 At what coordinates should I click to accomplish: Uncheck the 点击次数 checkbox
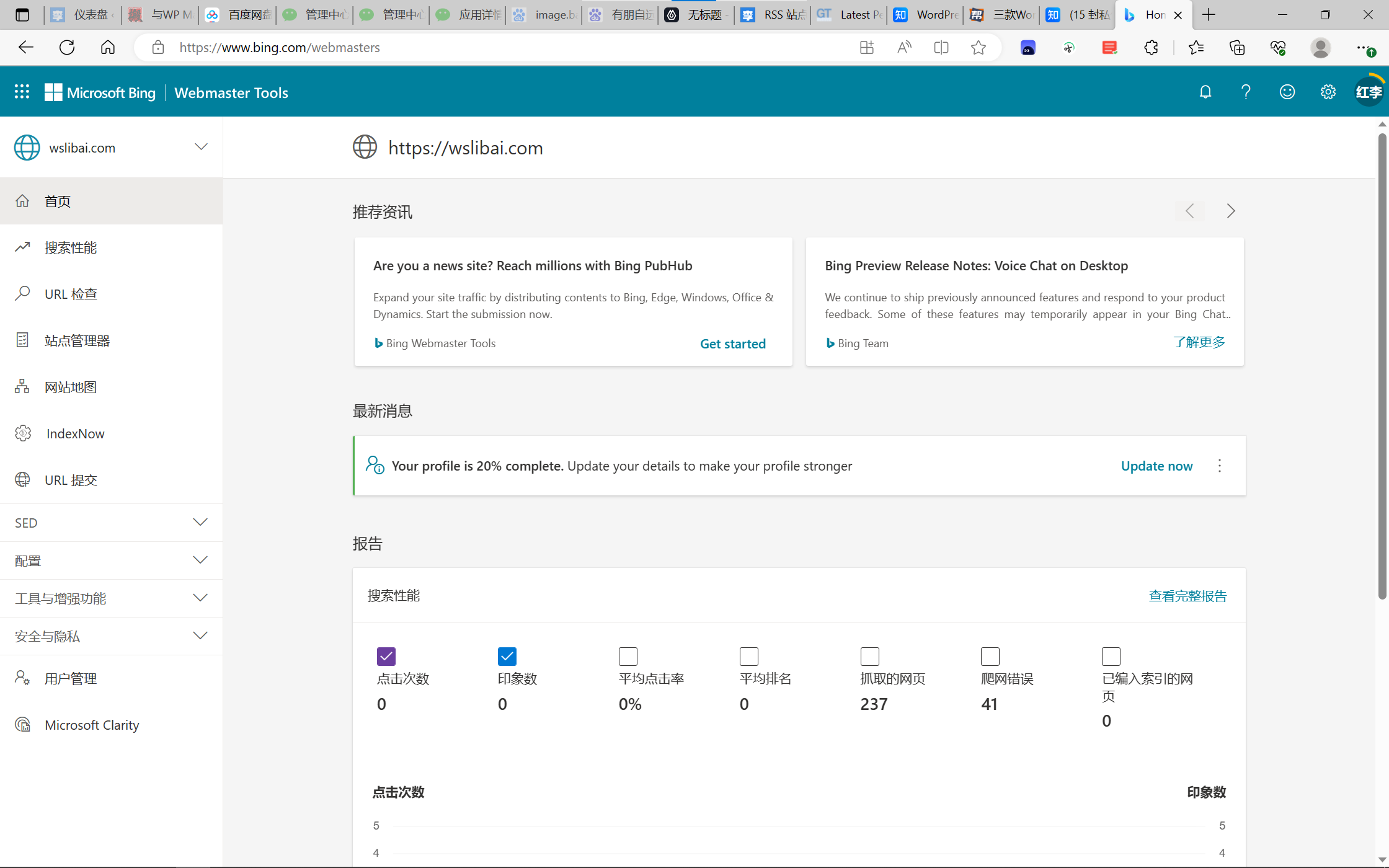click(386, 656)
